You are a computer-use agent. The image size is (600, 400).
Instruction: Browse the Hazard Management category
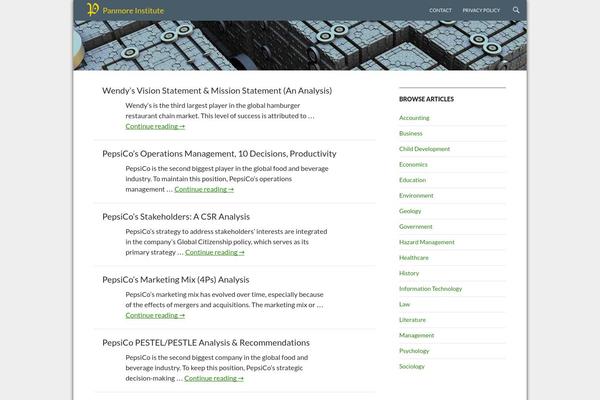click(427, 242)
